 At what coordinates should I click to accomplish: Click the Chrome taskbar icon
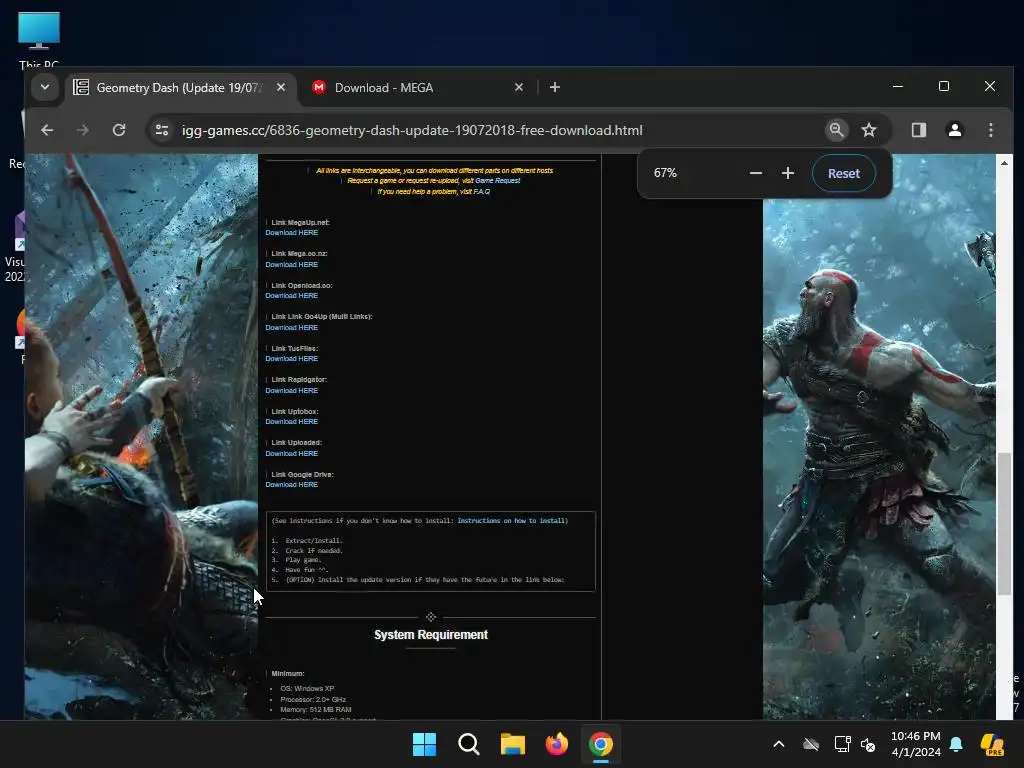[601, 744]
